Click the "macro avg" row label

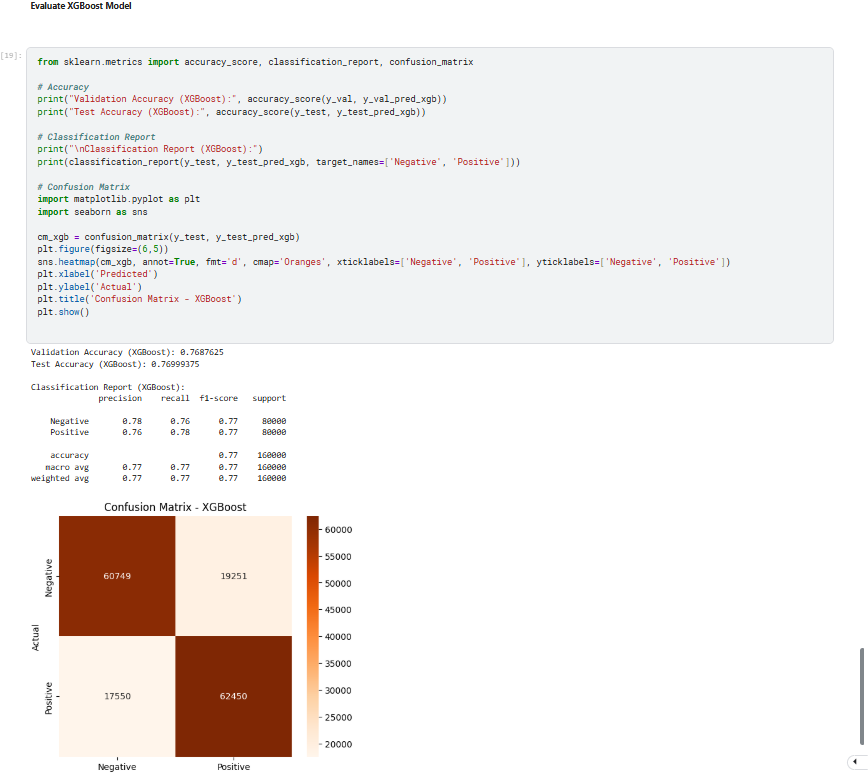pyautogui.click(x=67, y=467)
